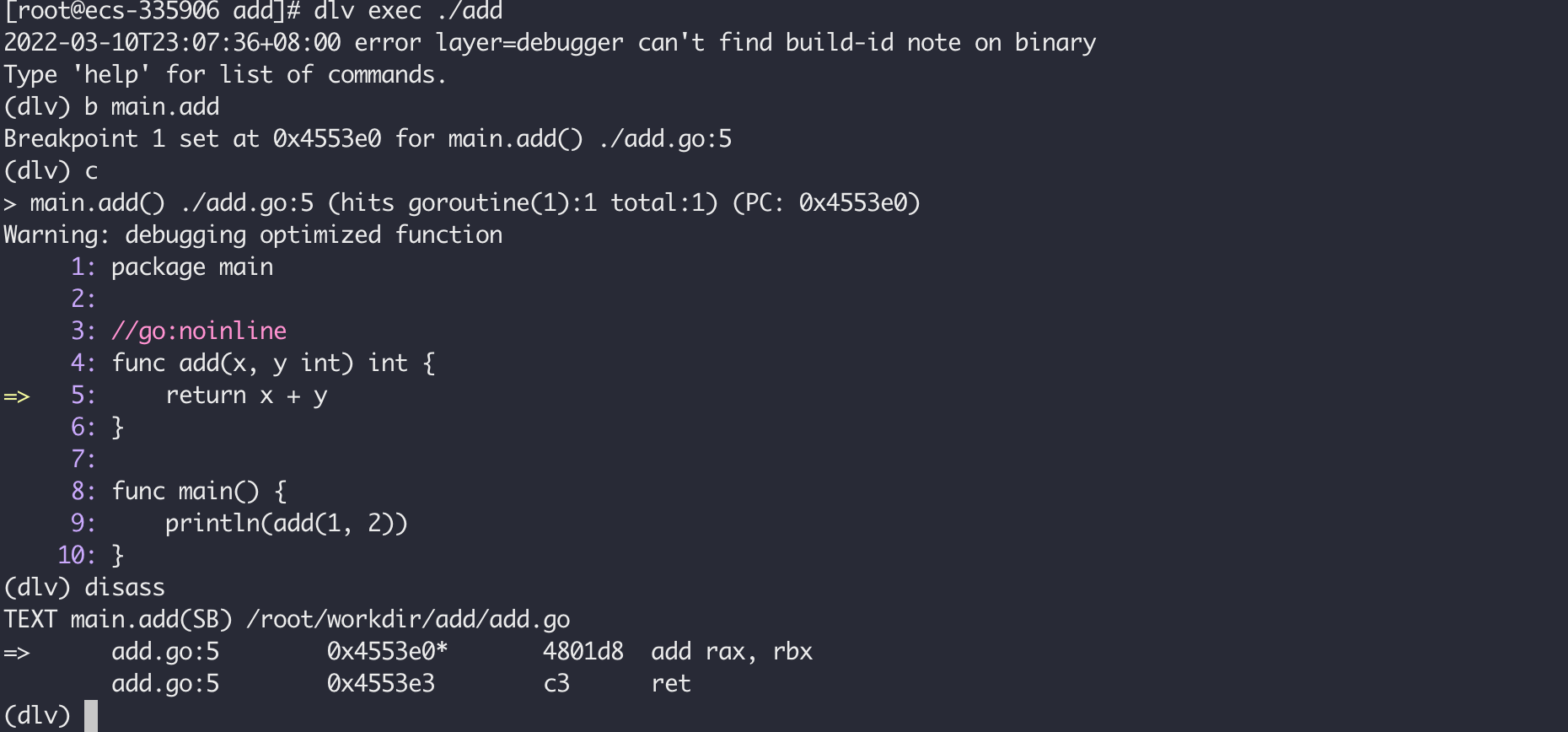The height and width of the screenshot is (732, 1568).
Task: Click the 'package main' source line
Action: point(192,266)
